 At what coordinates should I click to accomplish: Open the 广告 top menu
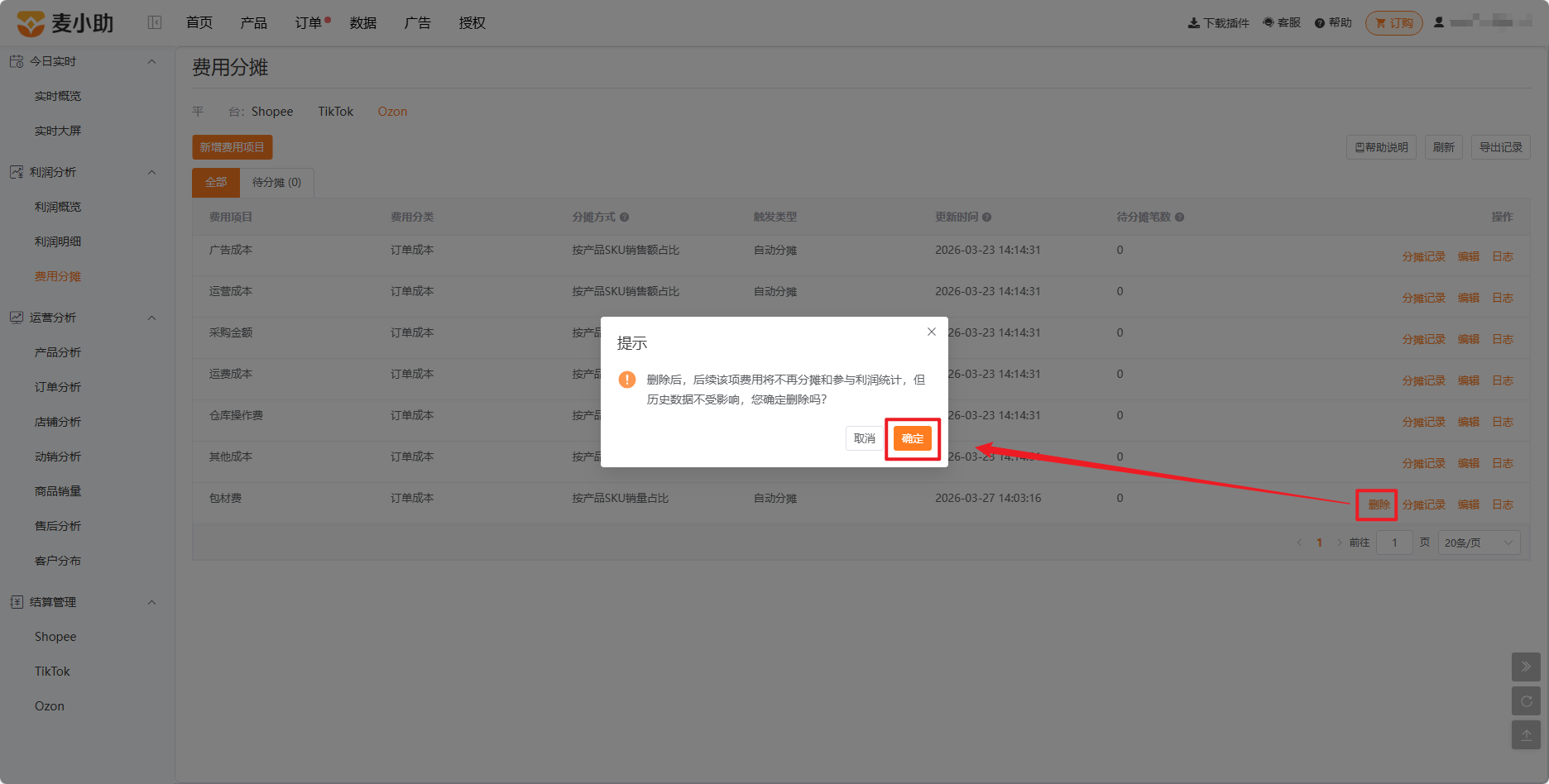coord(418,23)
